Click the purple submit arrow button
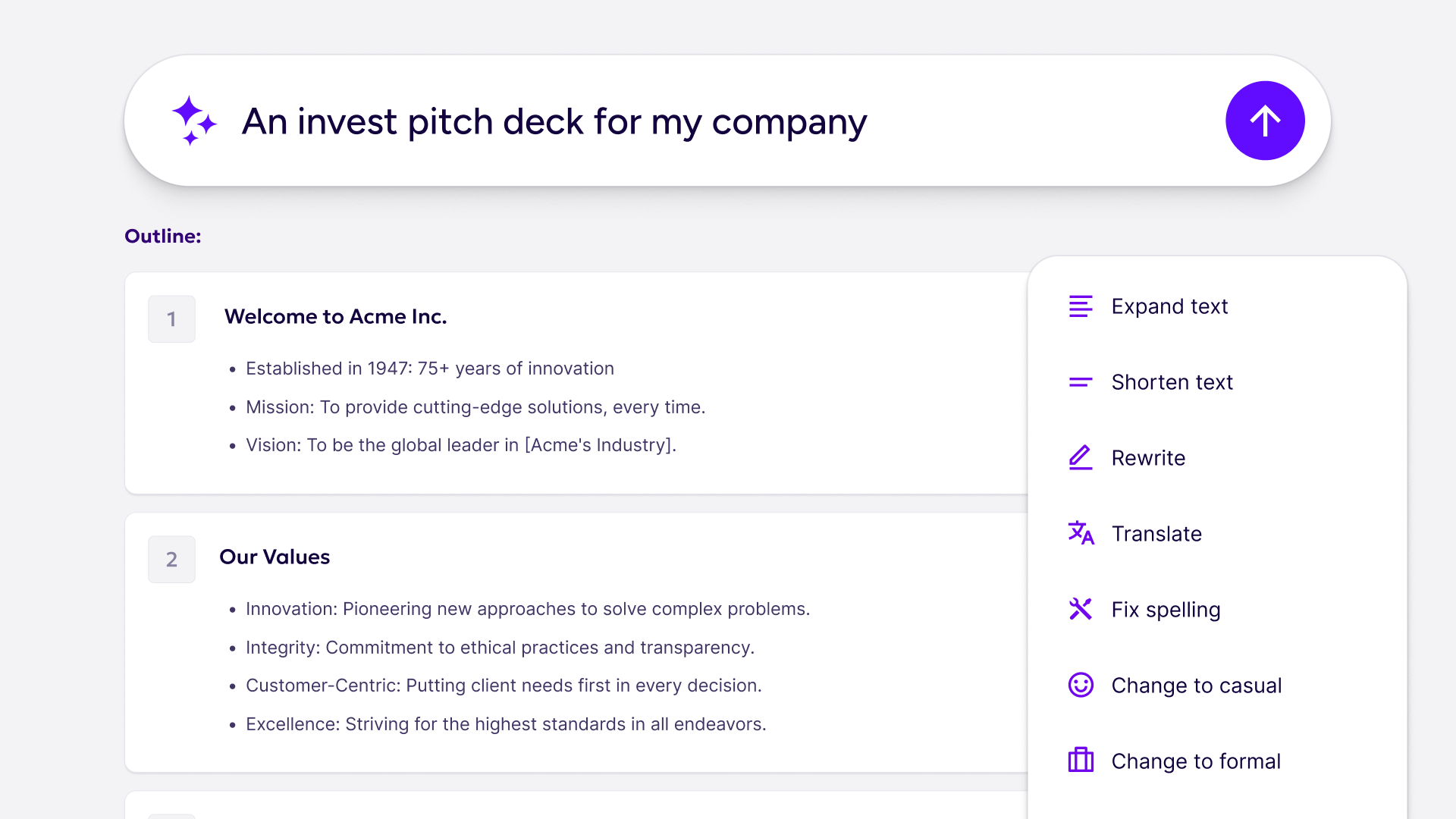 click(1264, 121)
